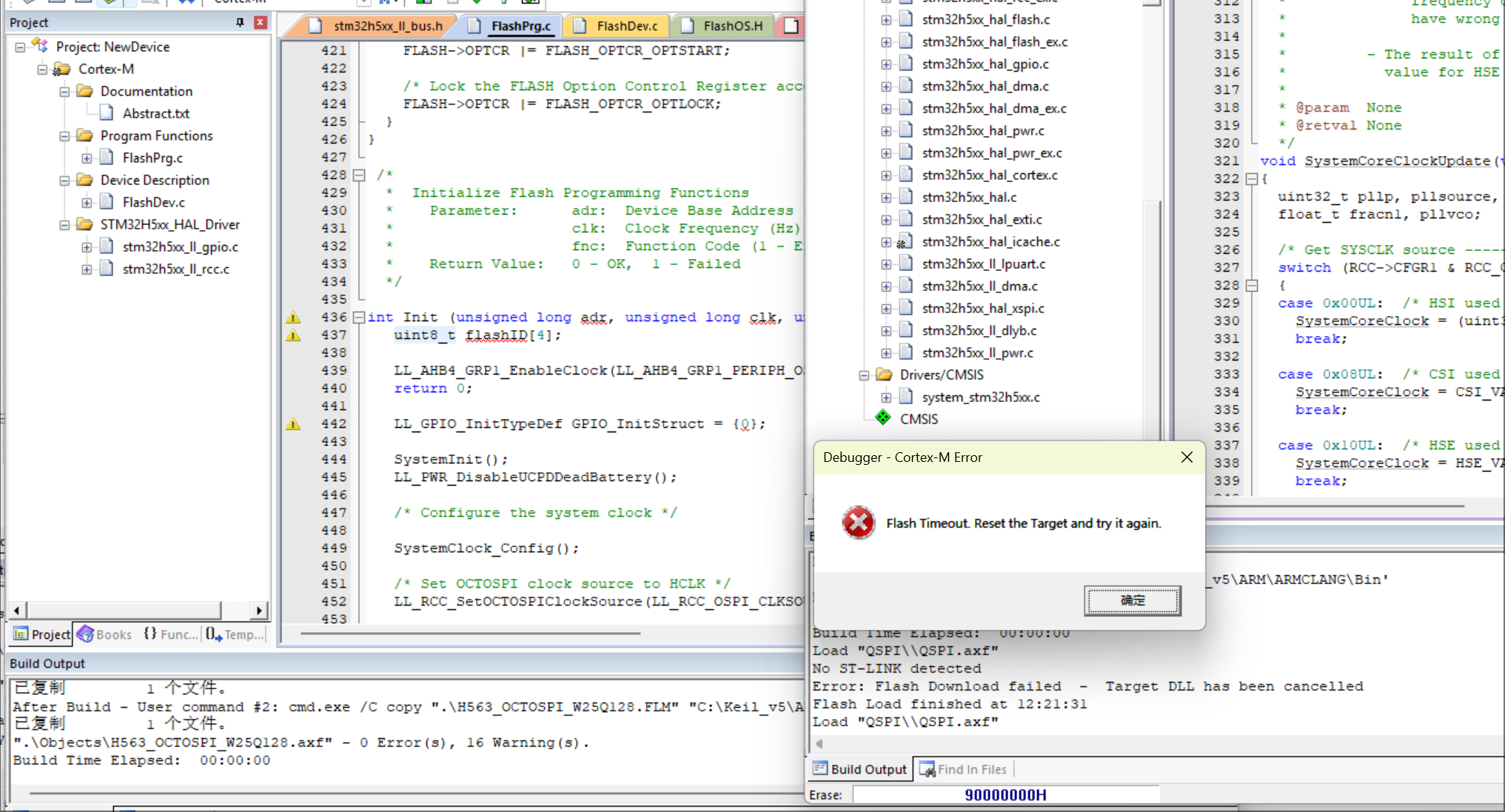This screenshot has width=1505, height=812.
Task: Click left arrow of project panel scrollbar
Action: [x=16, y=611]
